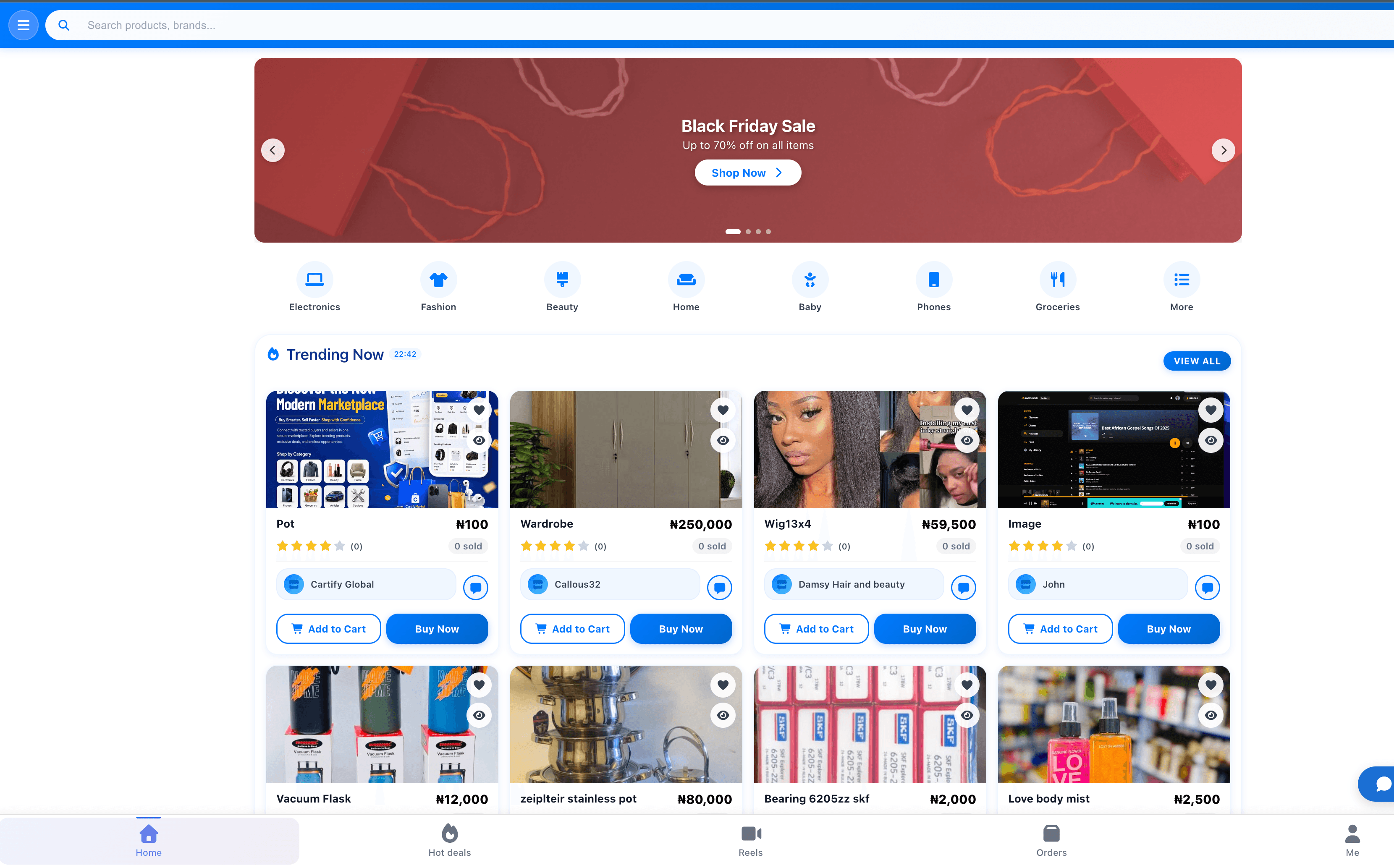The height and width of the screenshot is (868, 1394).
Task: Open the Groceries category
Action: click(x=1058, y=287)
